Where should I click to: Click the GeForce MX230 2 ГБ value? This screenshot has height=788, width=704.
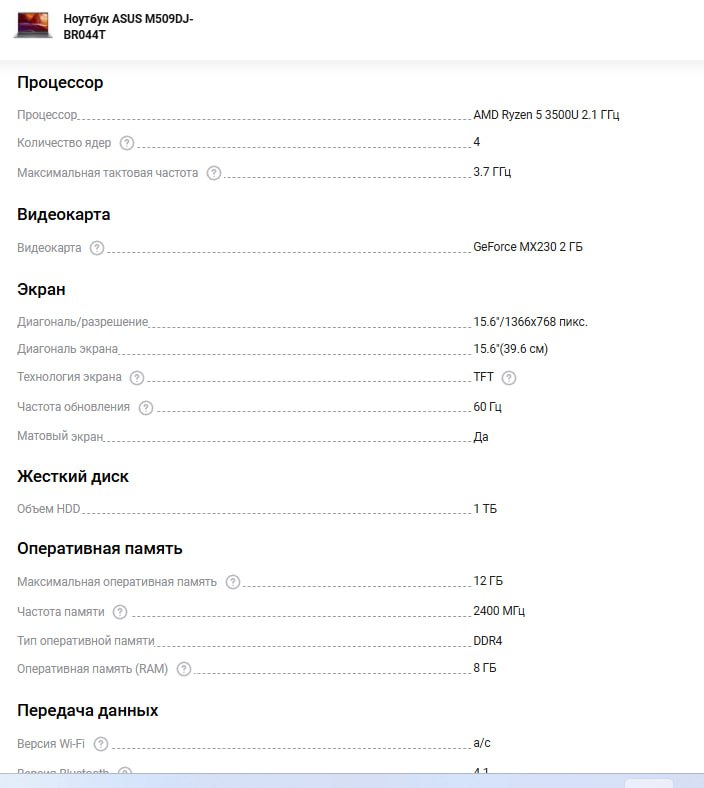(527, 247)
